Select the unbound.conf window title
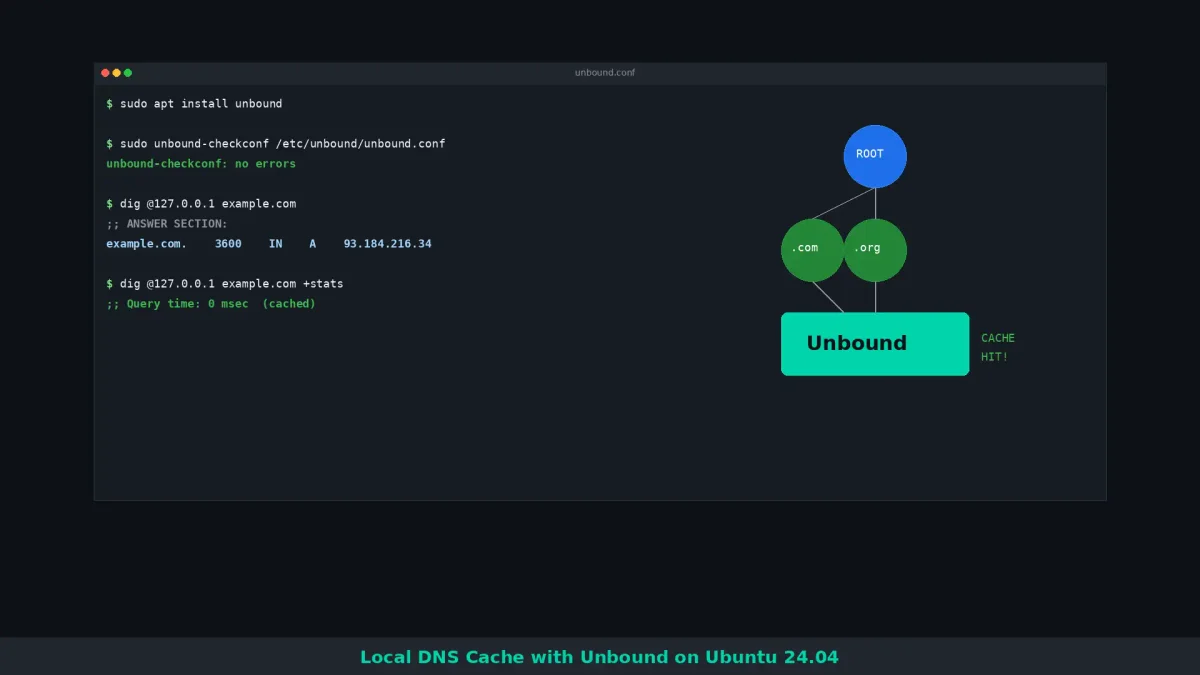The width and height of the screenshot is (1200, 675). pos(605,73)
